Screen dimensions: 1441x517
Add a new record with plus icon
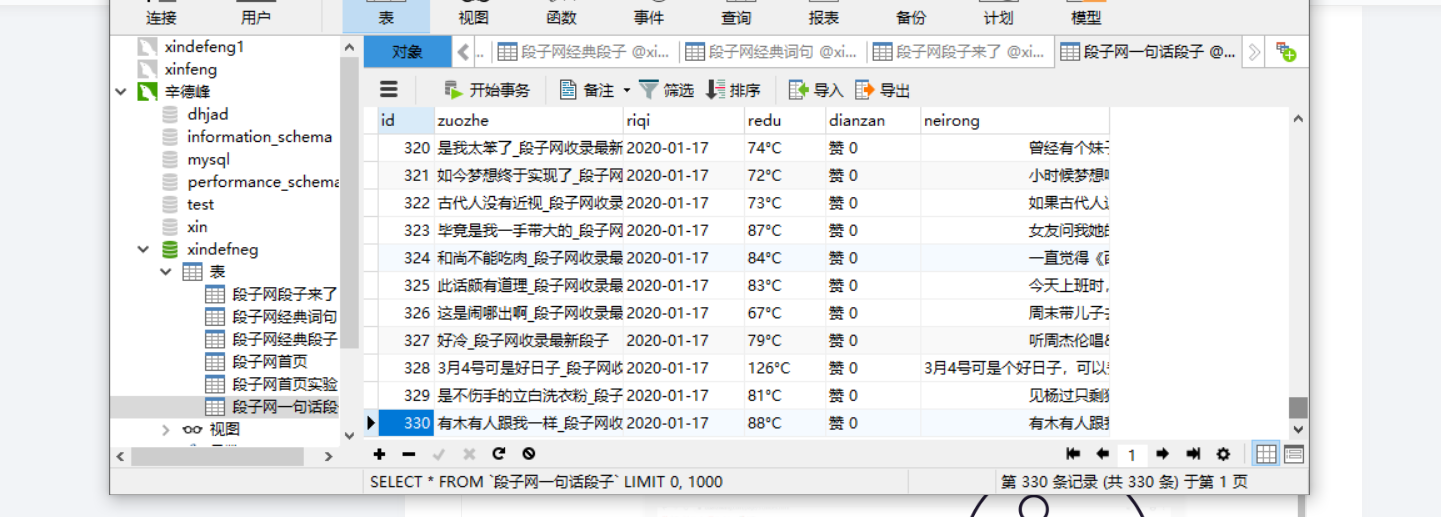coord(379,454)
